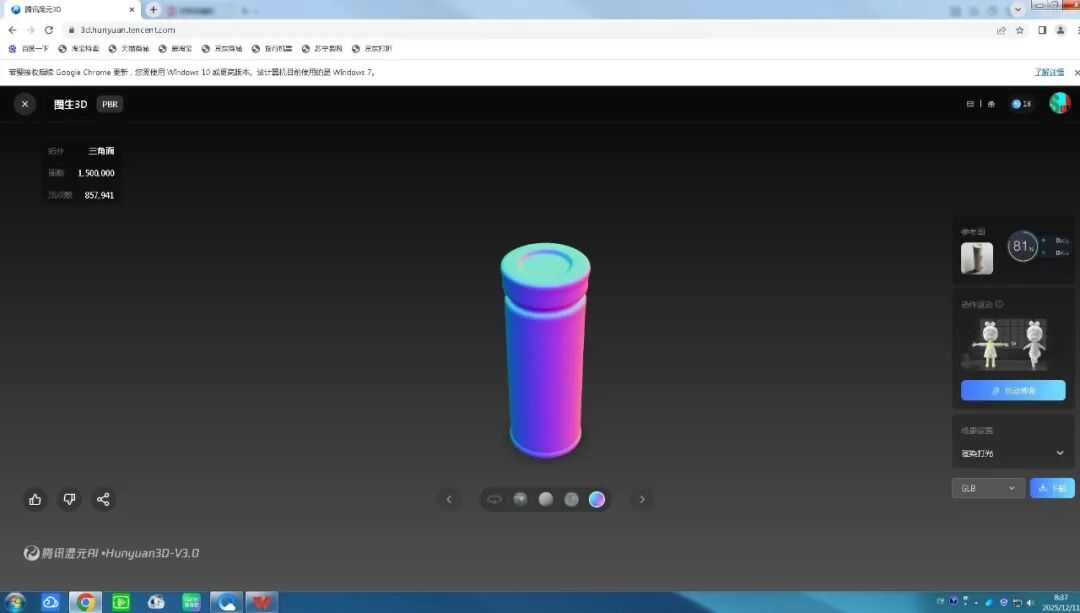
Task: Select the plain white model render sphere
Action: 545,499
